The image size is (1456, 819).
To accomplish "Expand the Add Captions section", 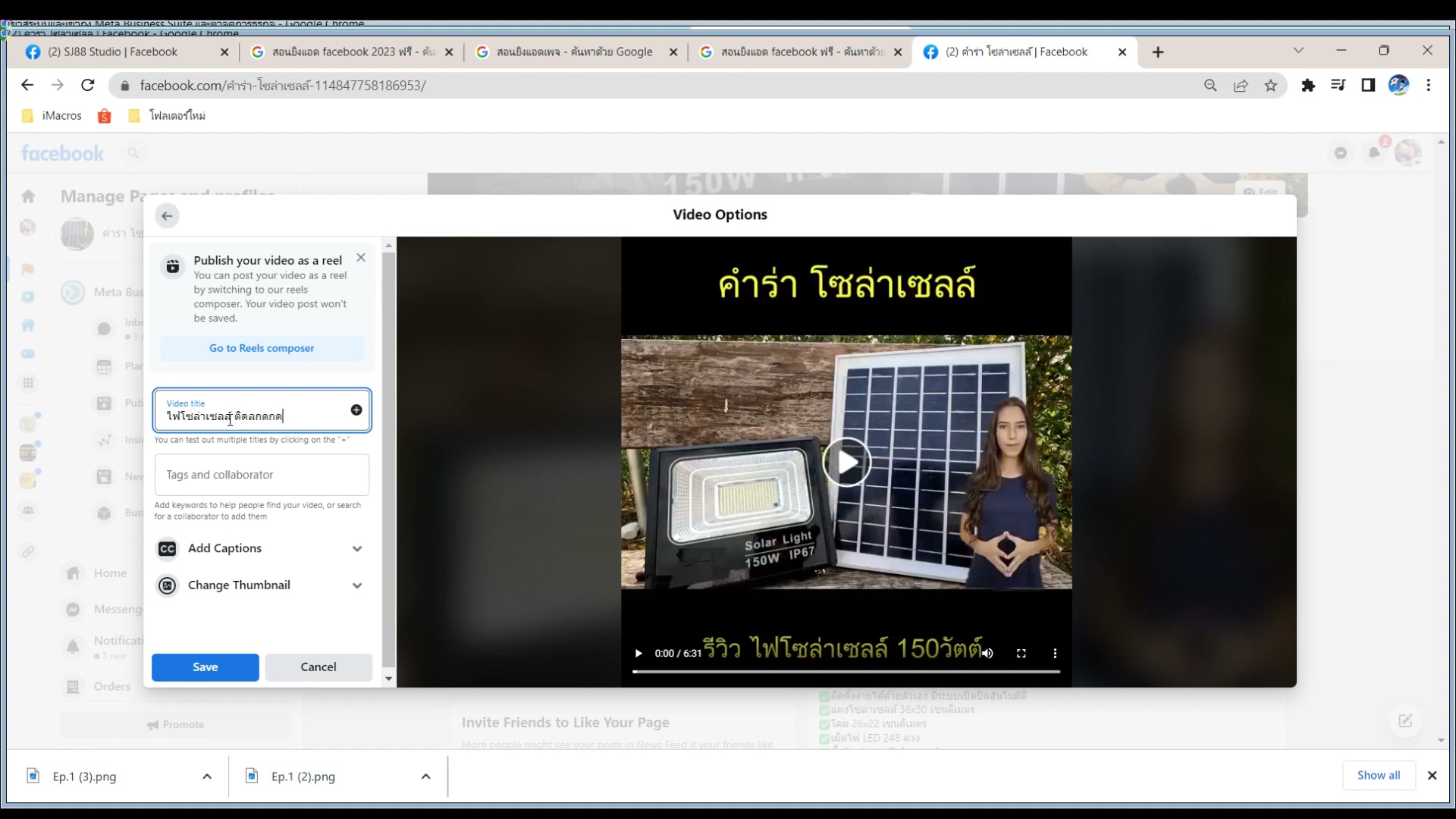I will coord(356,548).
